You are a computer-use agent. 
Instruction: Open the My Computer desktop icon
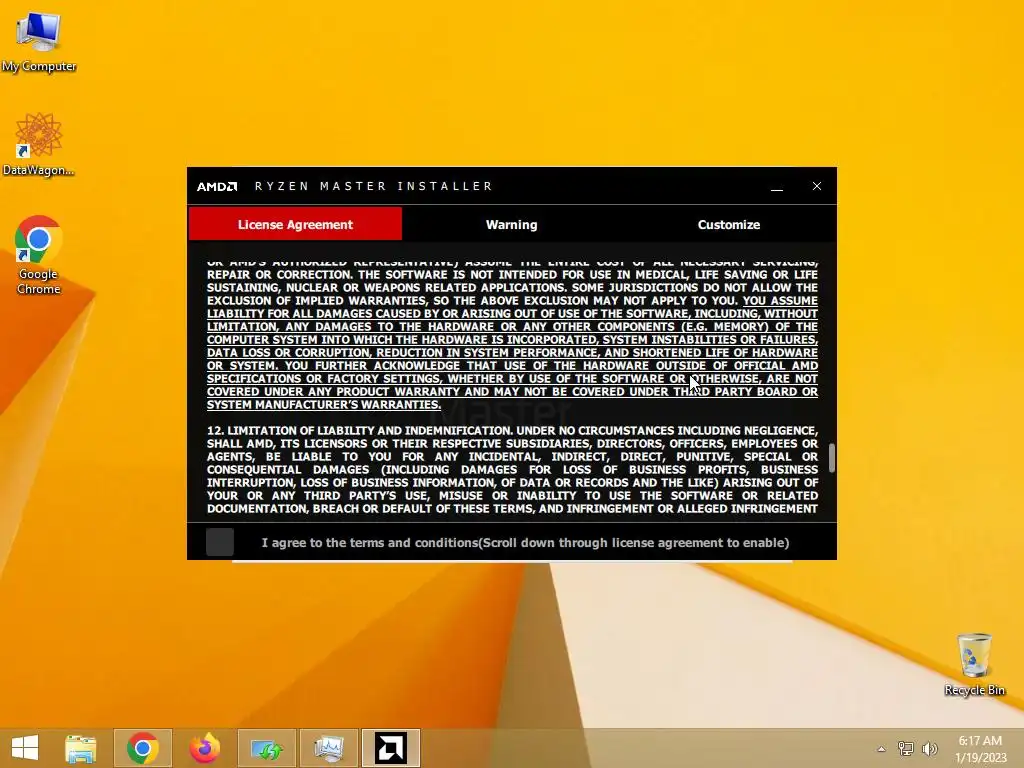click(x=39, y=42)
